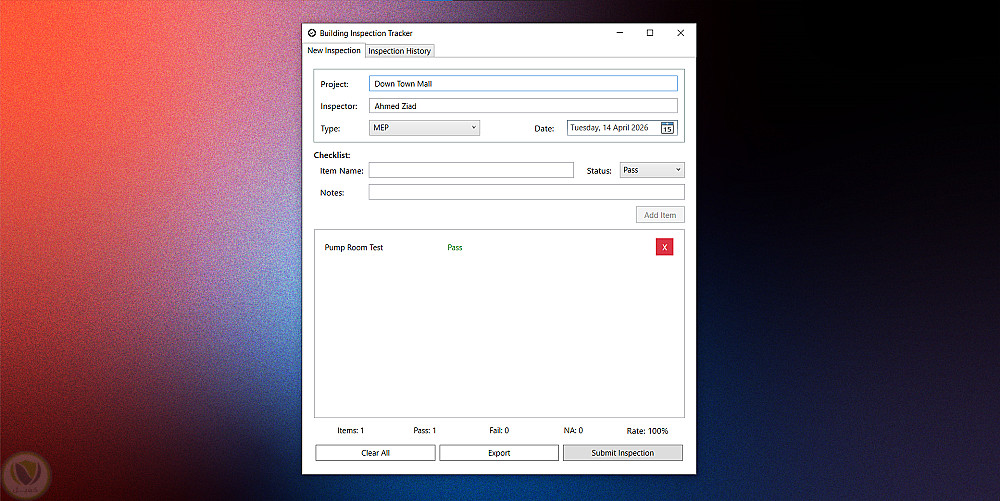Focus the Notes input field
Screen dimensions: 1000x501
[526, 192]
